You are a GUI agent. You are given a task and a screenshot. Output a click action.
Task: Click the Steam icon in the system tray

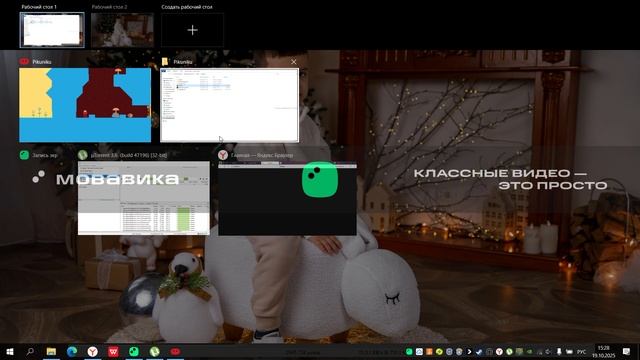tap(479, 351)
